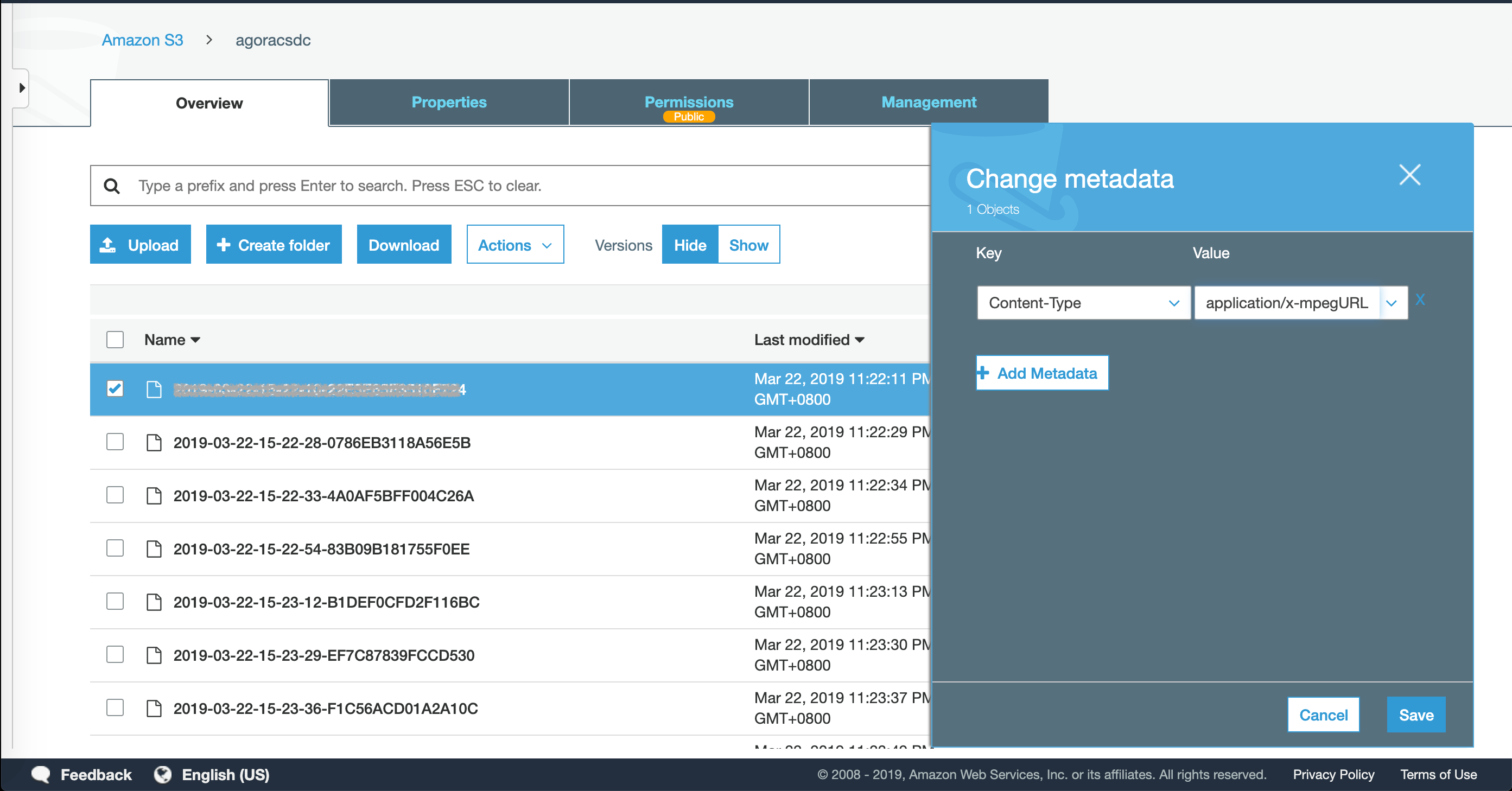Click the search magnifier icon
The height and width of the screenshot is (791, 1512).
tap(111, 186)
